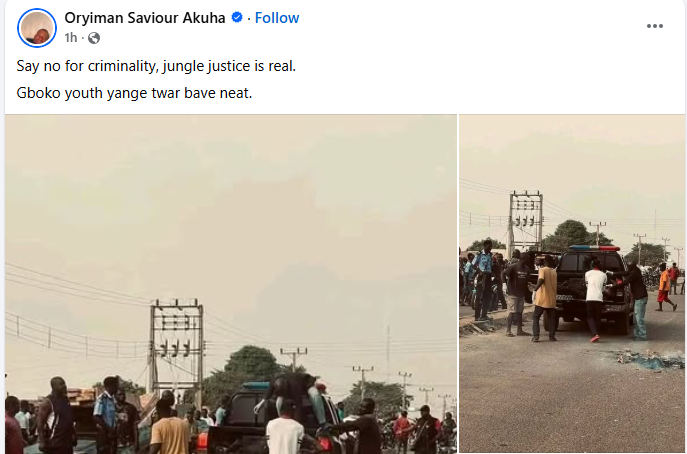Viewport: 687px width, 454px height.
Task: Click the blue verified badge icon
Action: pos(237,18)
